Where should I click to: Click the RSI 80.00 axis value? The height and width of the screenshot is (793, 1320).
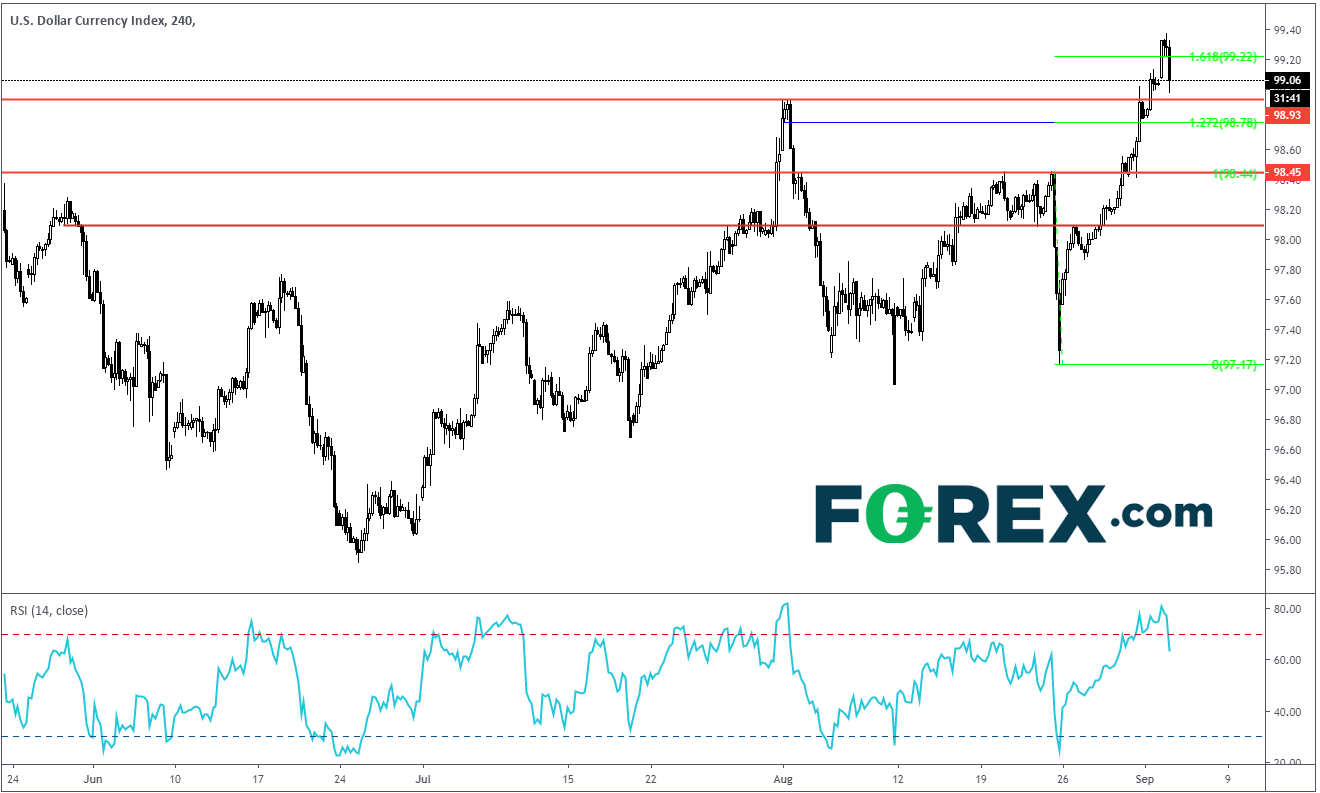(x=1287, y=608)
